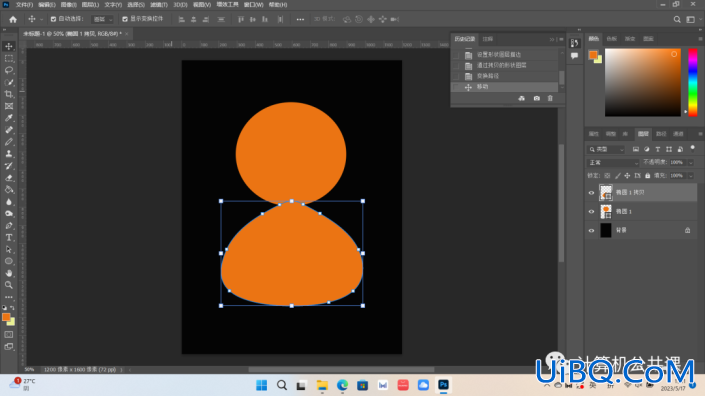Toggle layer filtering switch on/off
The height and width of the screenshot is (396, 705).
click(692, 148)
